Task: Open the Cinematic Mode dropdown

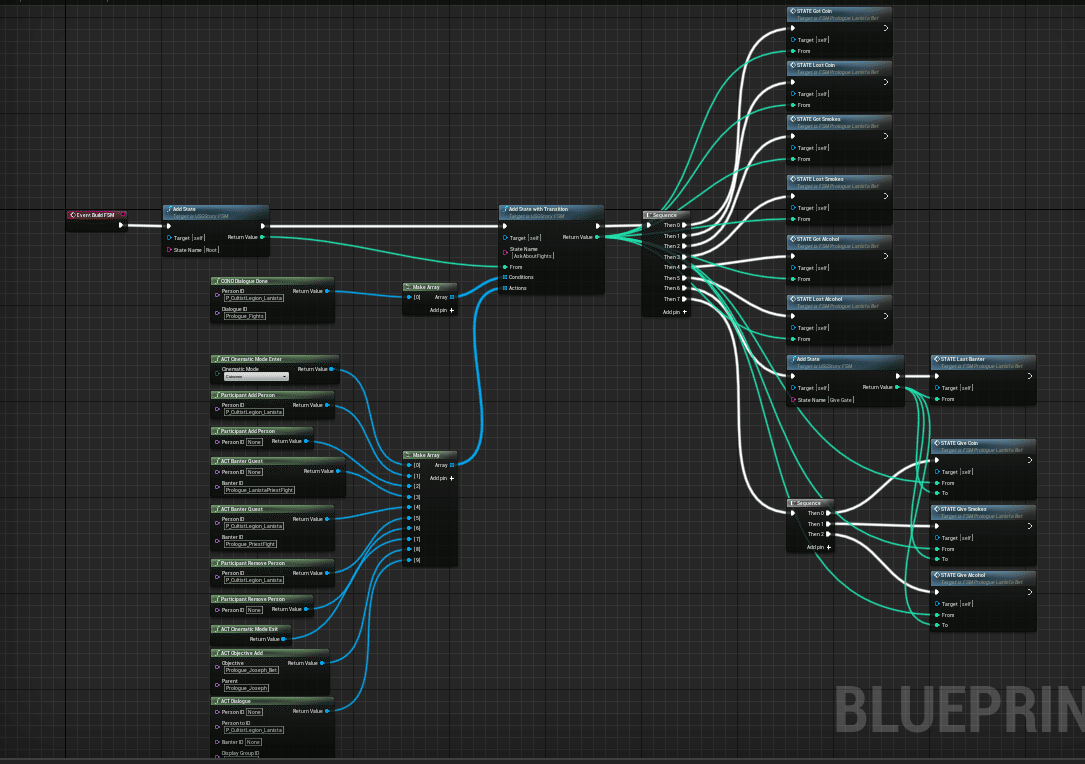Action: (255, 376)
